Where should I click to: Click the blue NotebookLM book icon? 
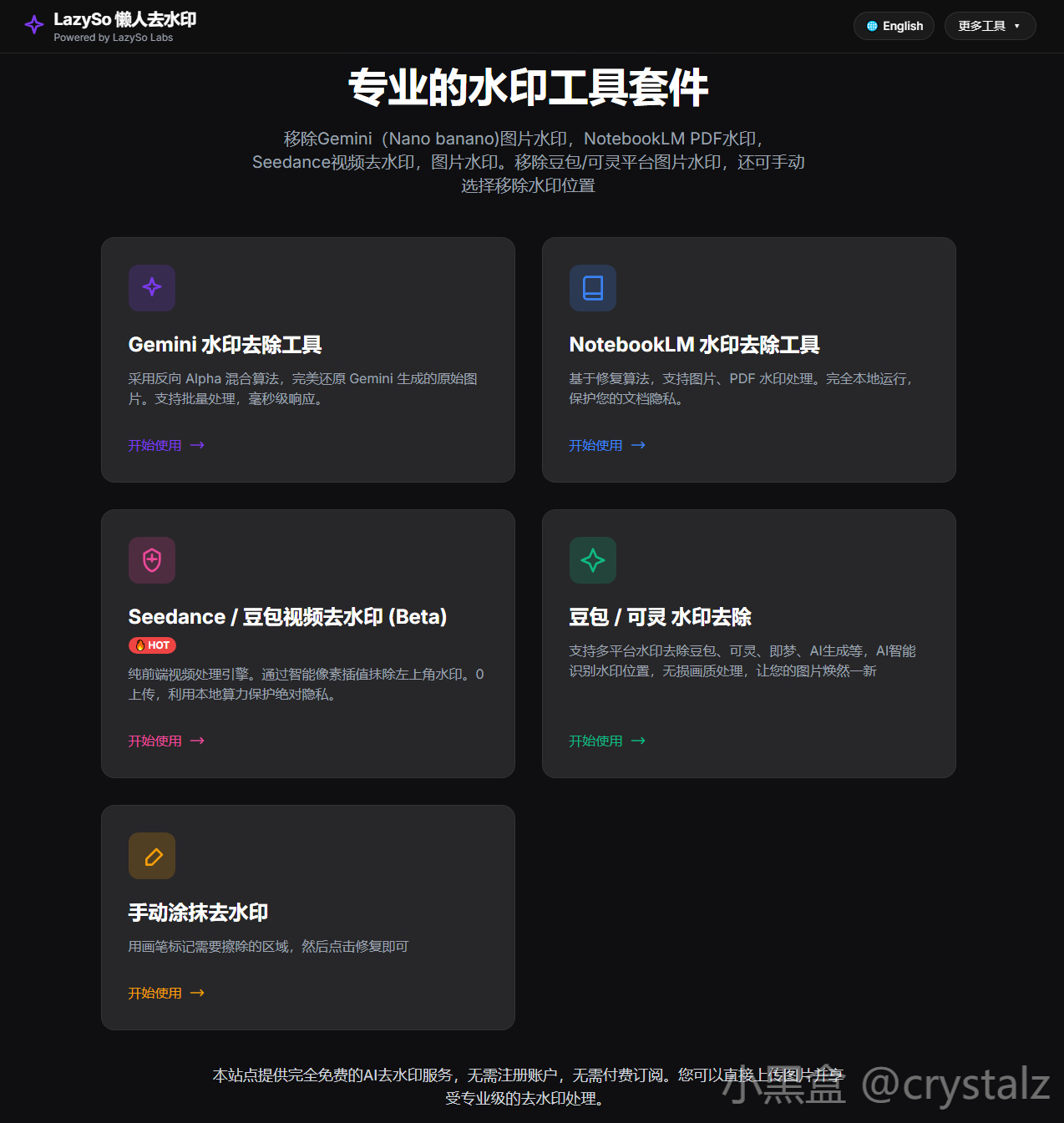(593, 288)
